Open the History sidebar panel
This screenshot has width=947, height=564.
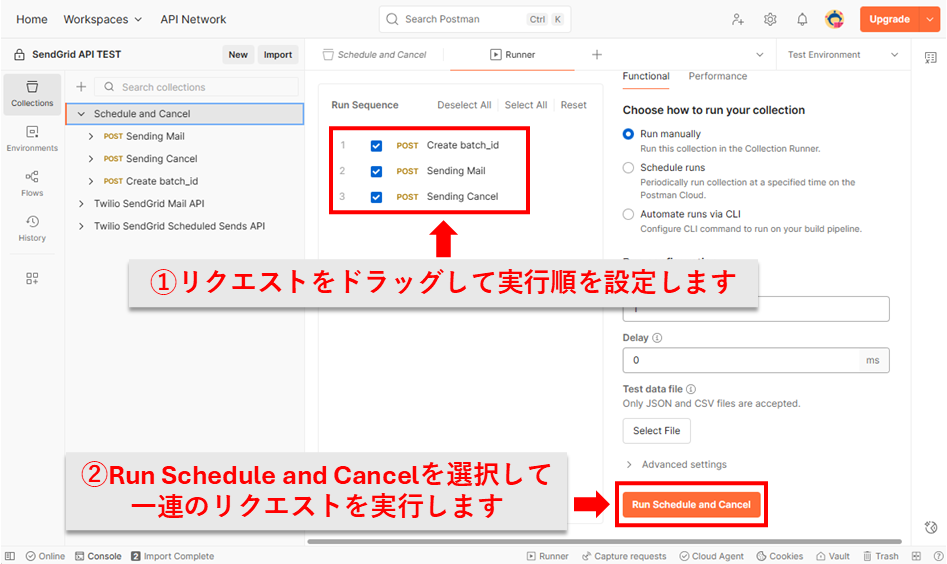click(x=32, y=228)
